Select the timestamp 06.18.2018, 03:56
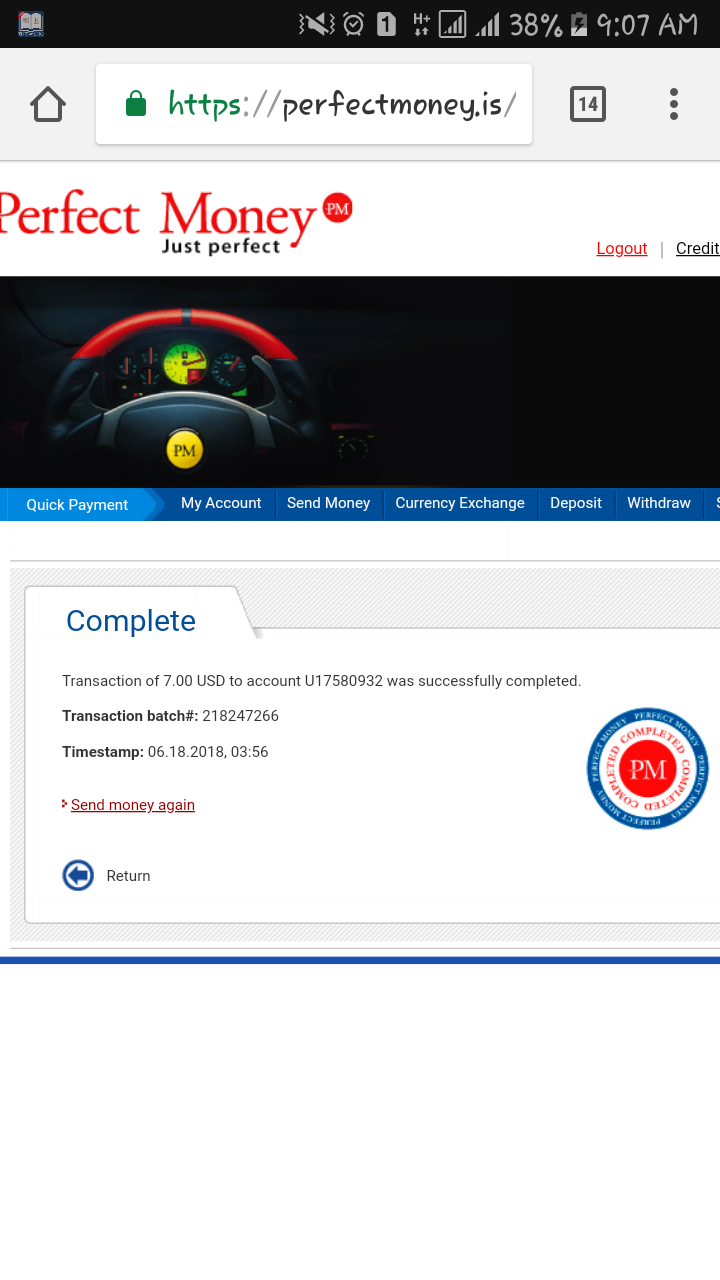 tap(208, 752)
